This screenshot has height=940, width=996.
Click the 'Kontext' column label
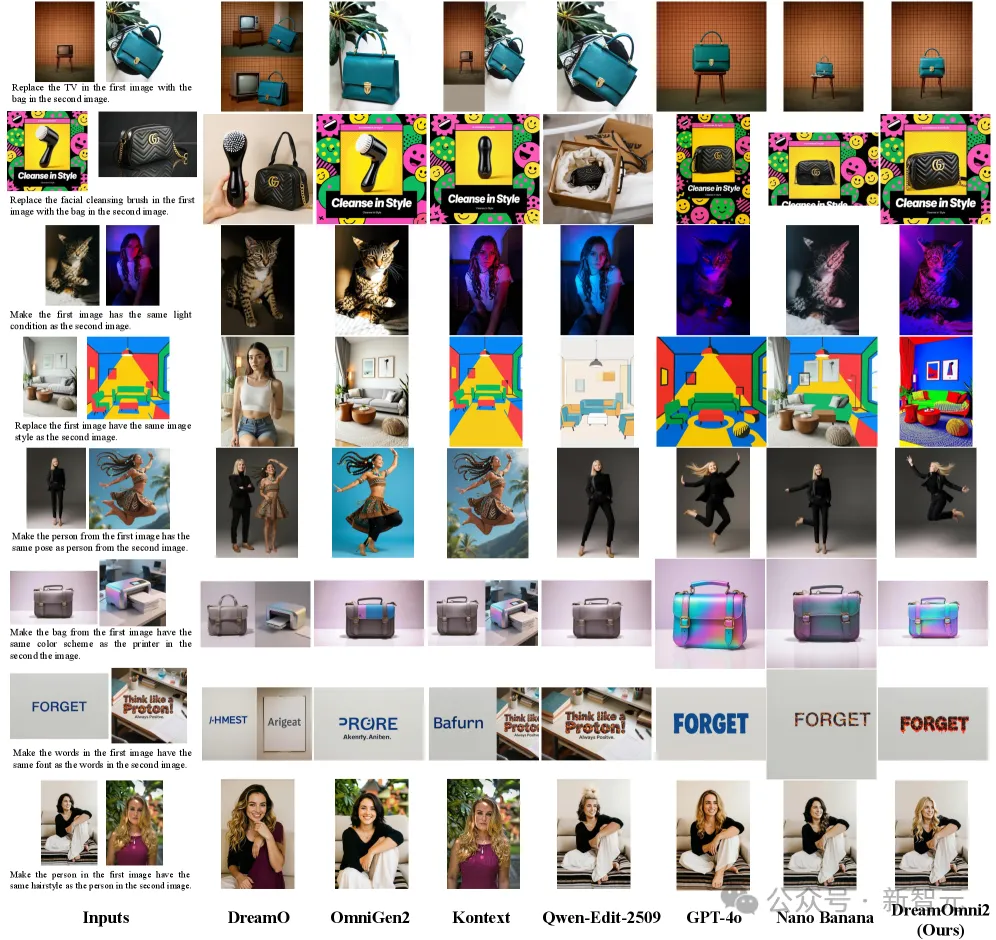481,917
